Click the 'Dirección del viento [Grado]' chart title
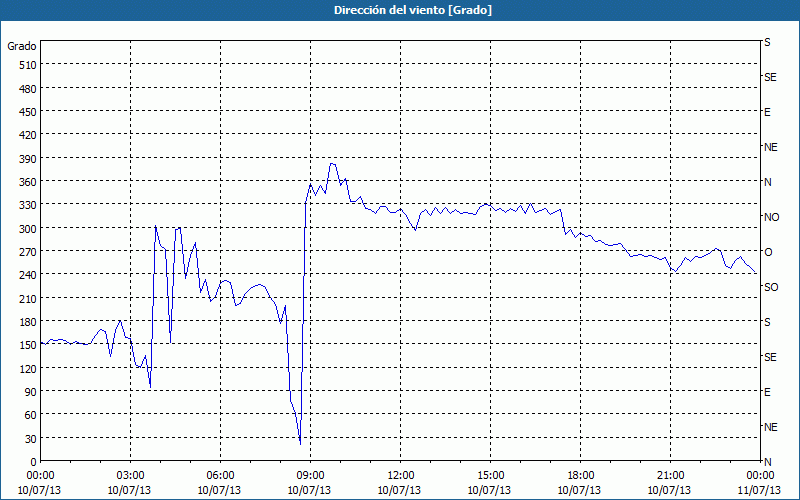Image resolution: width=800 pixels, height=500 pixels. pos(413,10)
